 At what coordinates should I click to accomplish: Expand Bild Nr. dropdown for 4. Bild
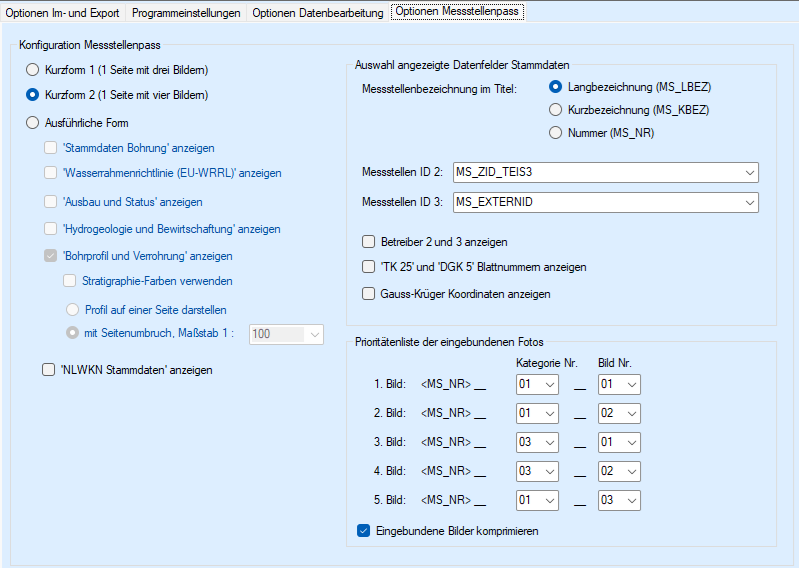point(619,472)
